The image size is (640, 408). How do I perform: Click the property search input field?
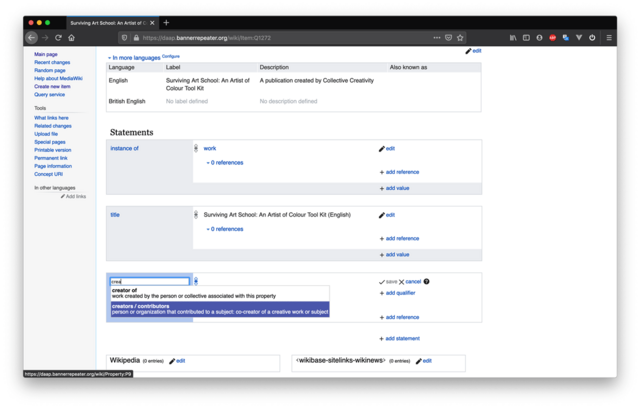click(149, 282)
